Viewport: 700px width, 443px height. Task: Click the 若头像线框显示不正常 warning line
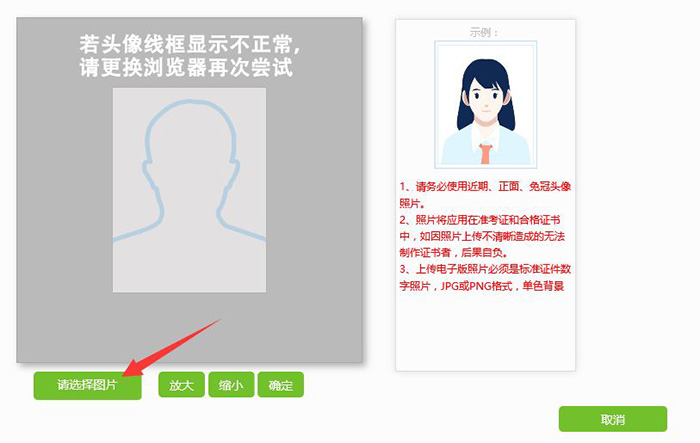click(190, 45)
